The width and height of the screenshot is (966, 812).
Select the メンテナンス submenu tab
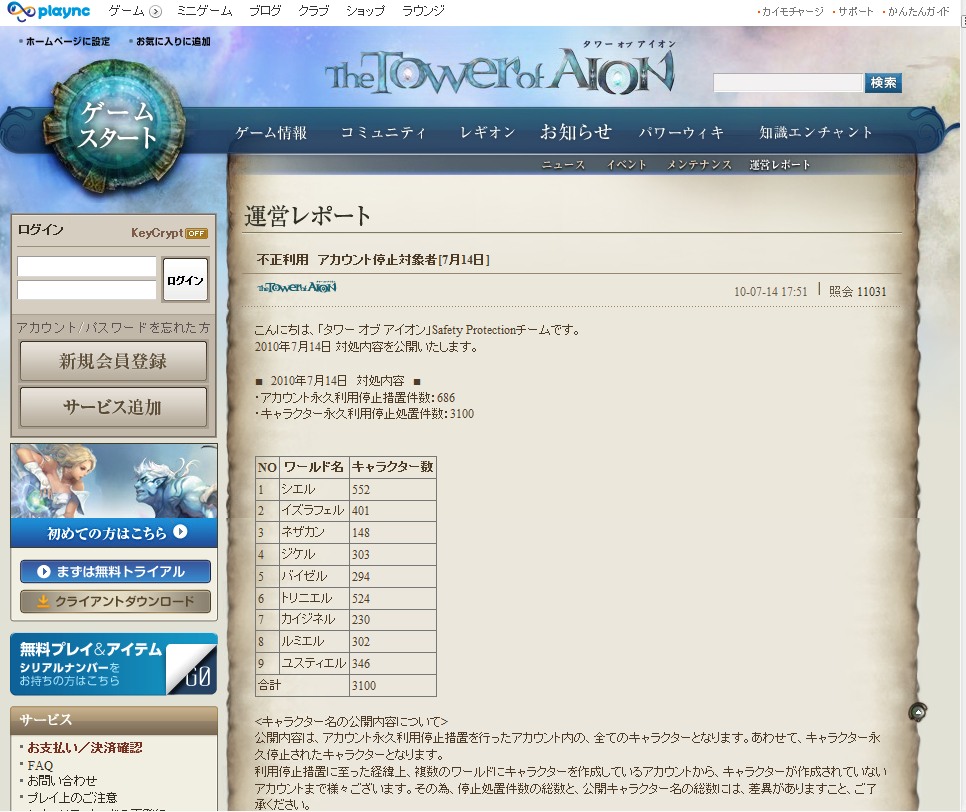click(x=699, y=164)
